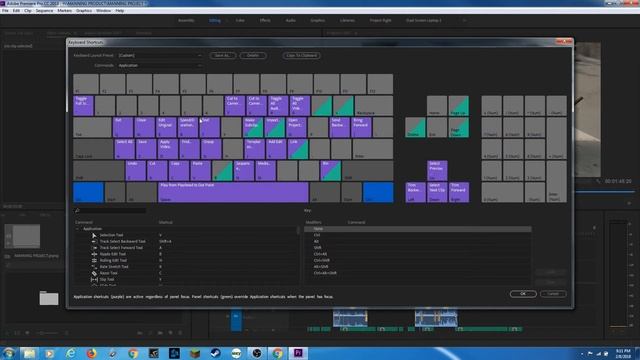Switch to OBS Studio in the taskbar
640x360 pixels.
(x=257, y=353)
